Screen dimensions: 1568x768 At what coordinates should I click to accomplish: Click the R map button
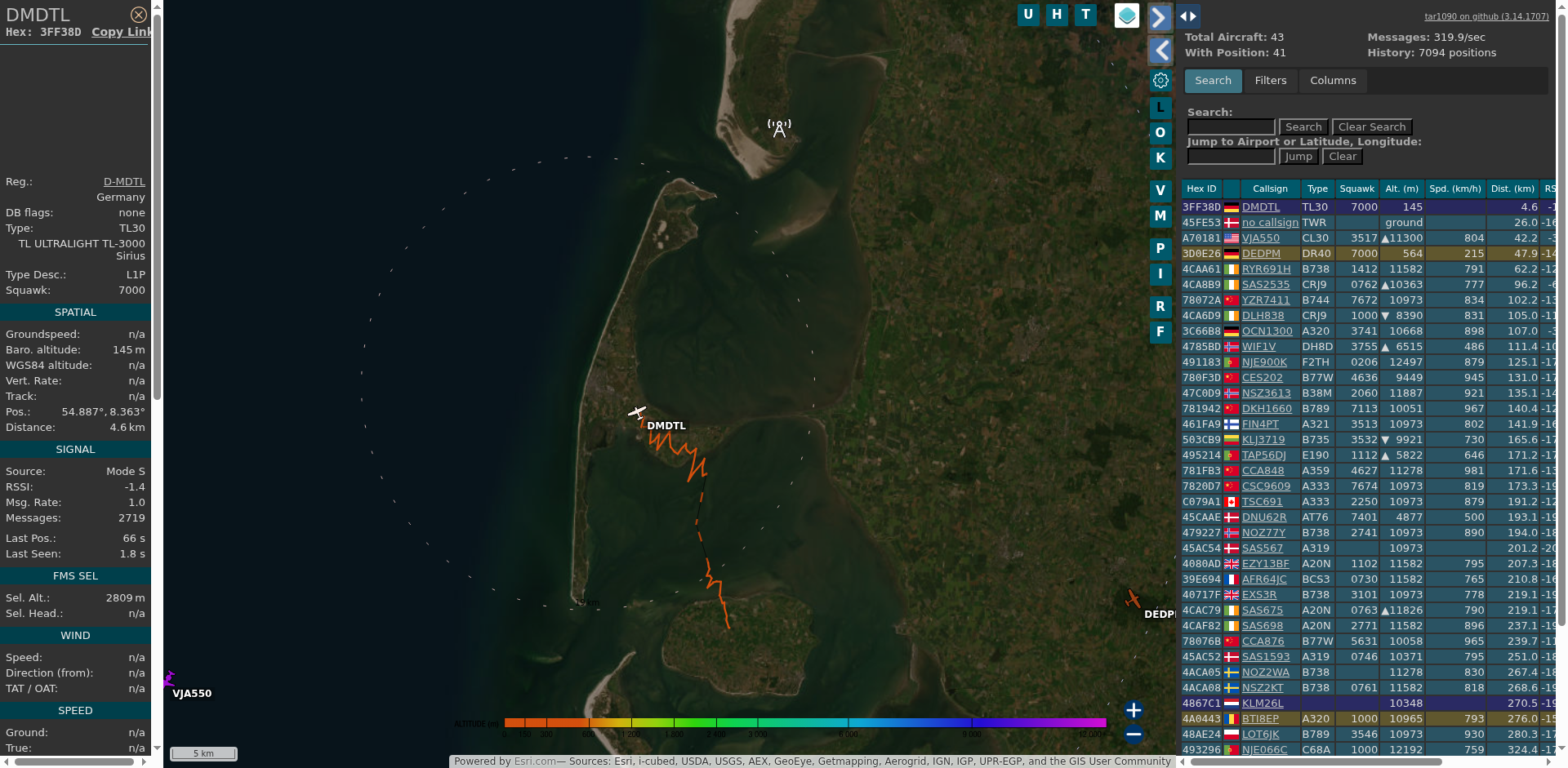pos(1160,306)
